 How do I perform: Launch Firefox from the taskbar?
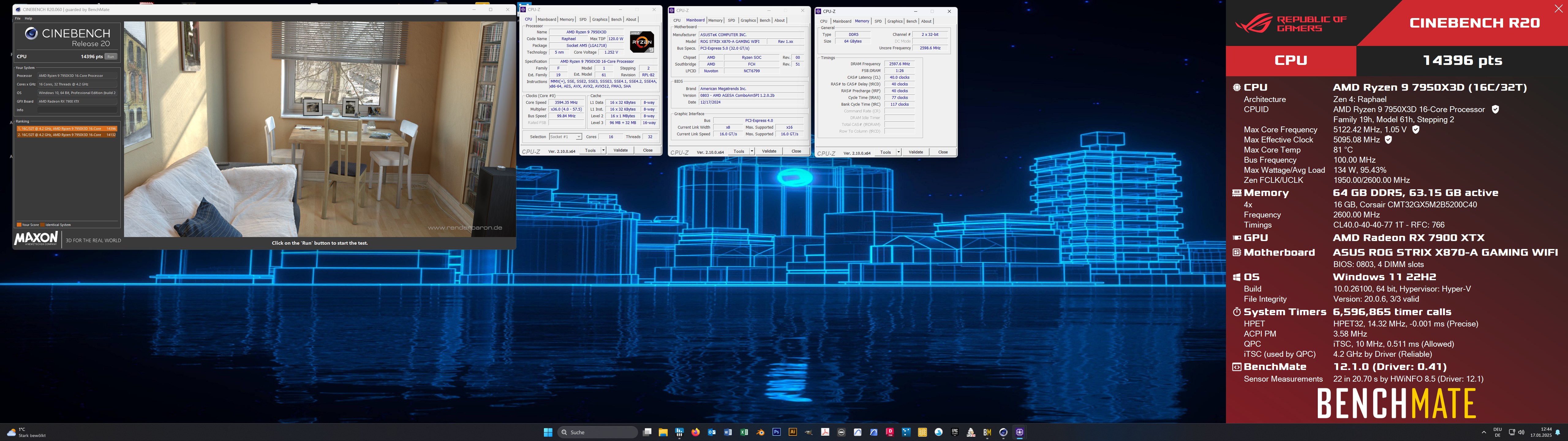tap(696, 432)
